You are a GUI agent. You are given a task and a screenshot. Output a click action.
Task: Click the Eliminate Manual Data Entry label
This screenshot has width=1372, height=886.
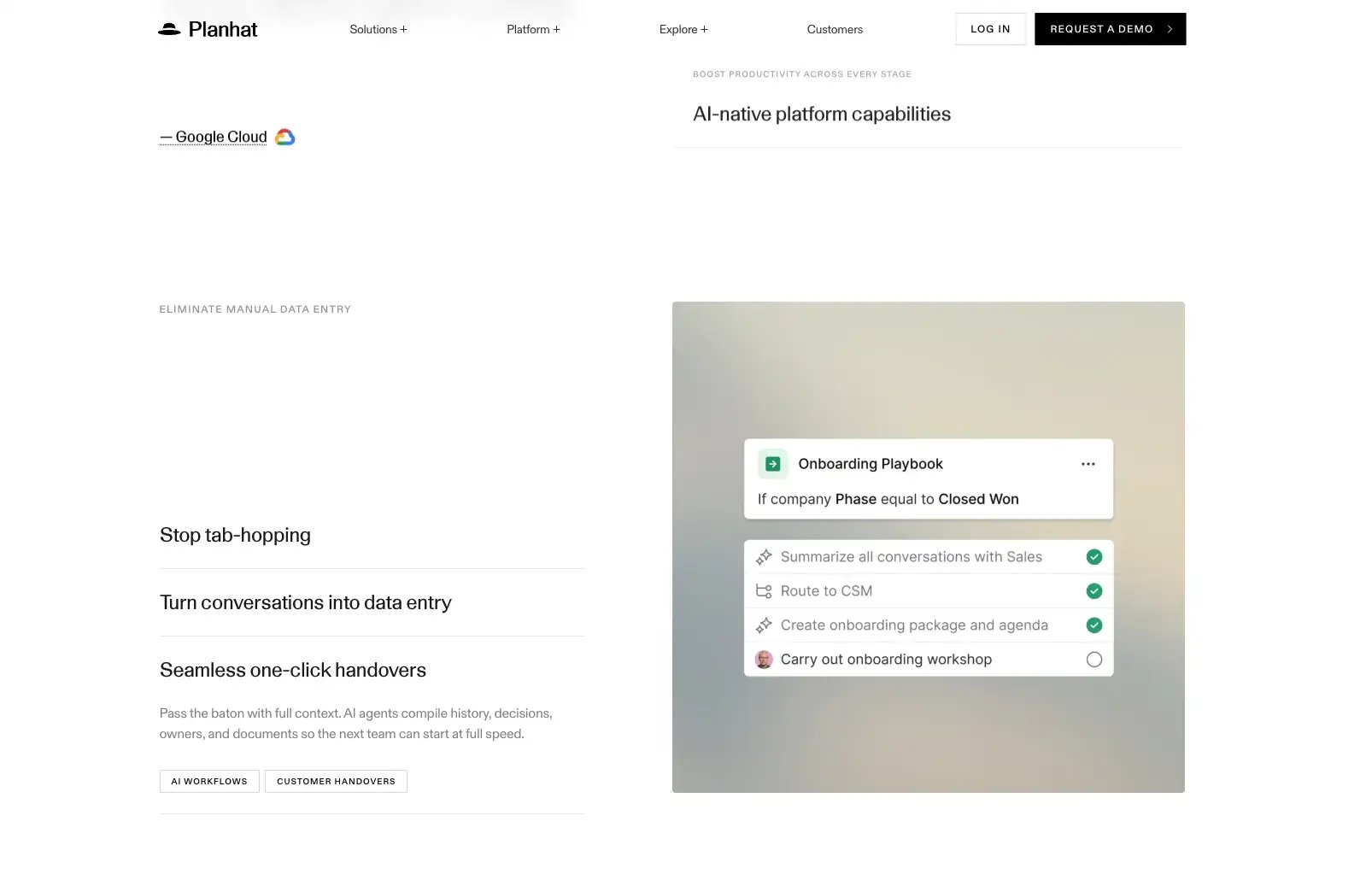click(x=255, y=309)
